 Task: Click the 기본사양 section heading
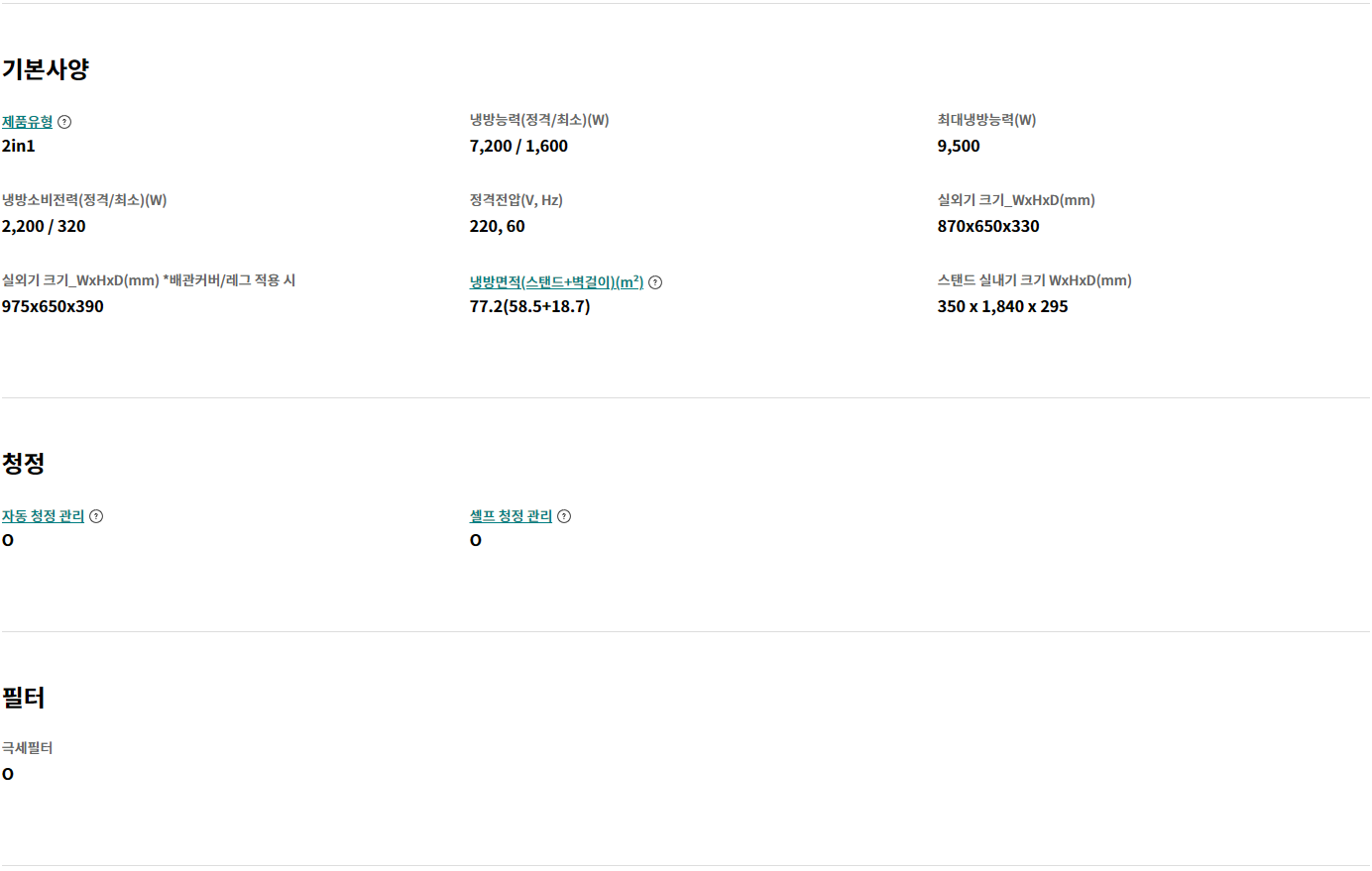coord(46,69)
